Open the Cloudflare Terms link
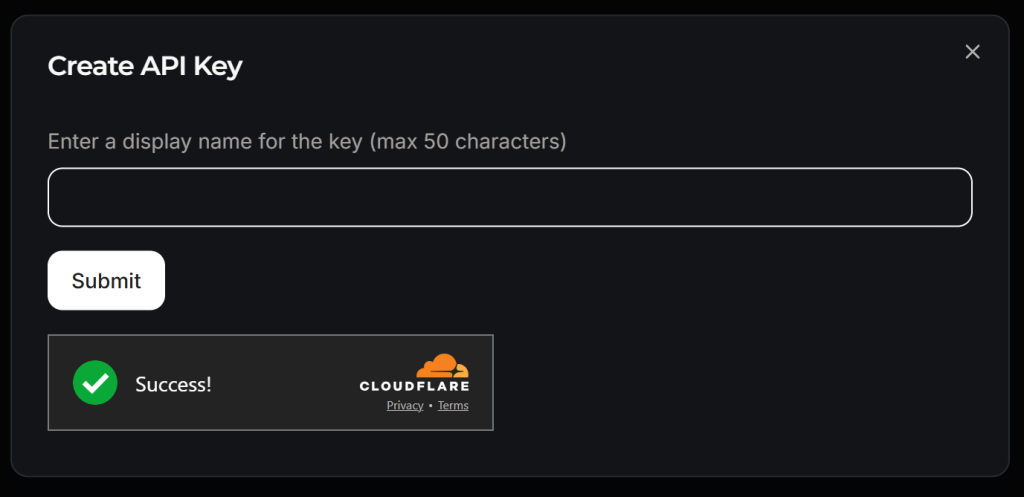This screenshot has width=1024, height=497. (453, 405)
